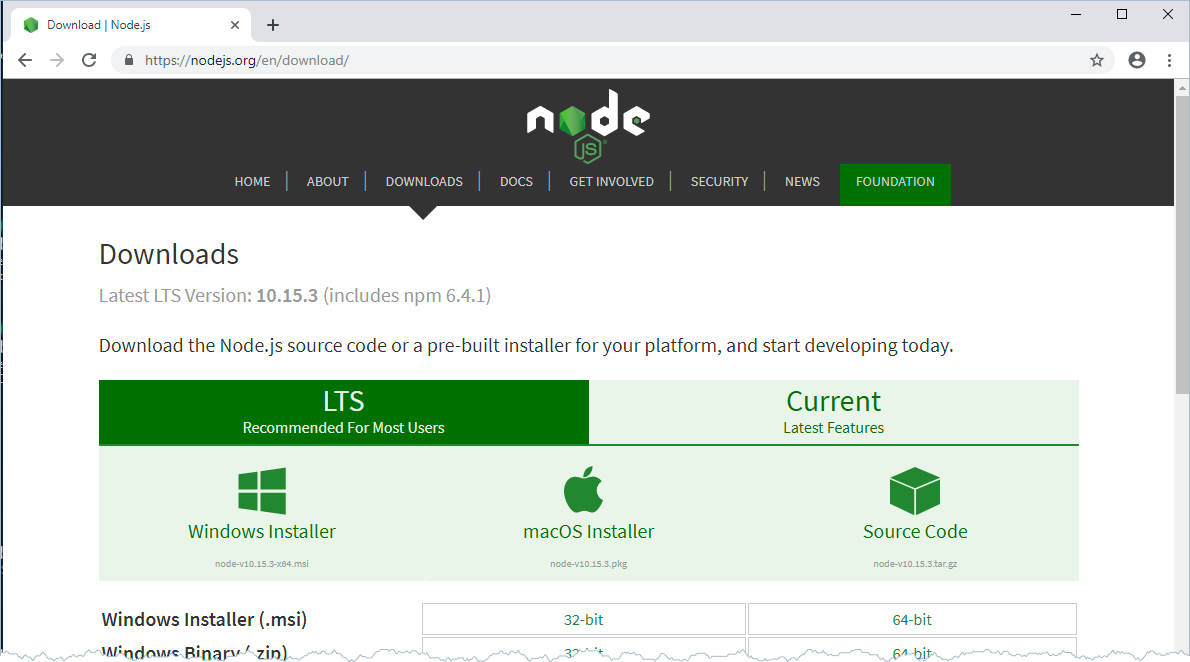Go to GET INVOLVED page
Screen dimensions: 1190x662
[x=611, y=182]
